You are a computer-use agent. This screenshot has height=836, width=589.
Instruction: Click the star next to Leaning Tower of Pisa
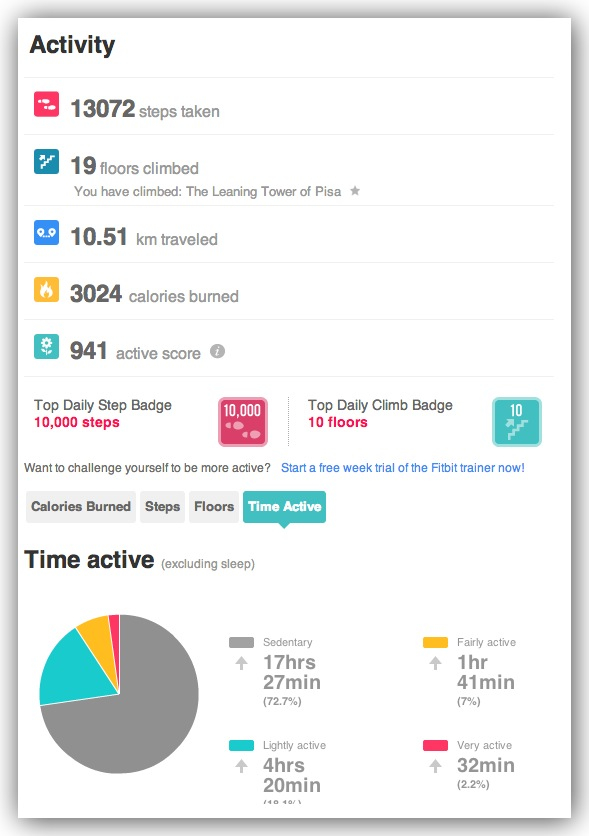[x=355, y=191]
